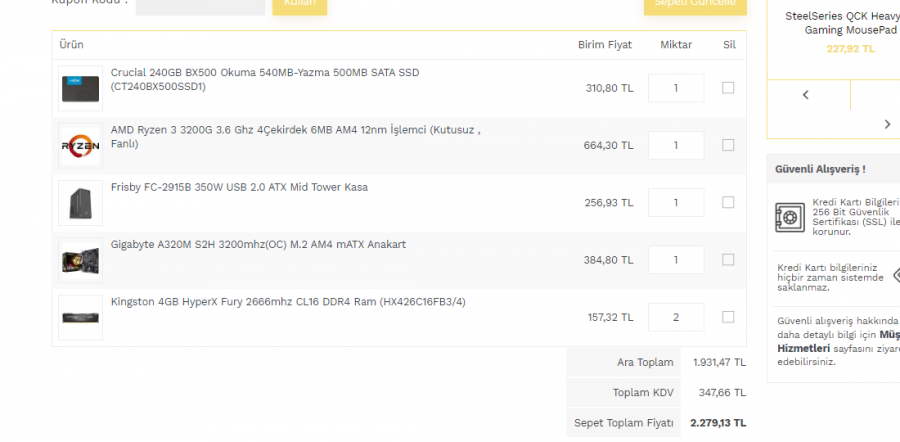Select the 664,30 TL unit price
This screenshot has height=442, width=900.
[x=608, y=146]
